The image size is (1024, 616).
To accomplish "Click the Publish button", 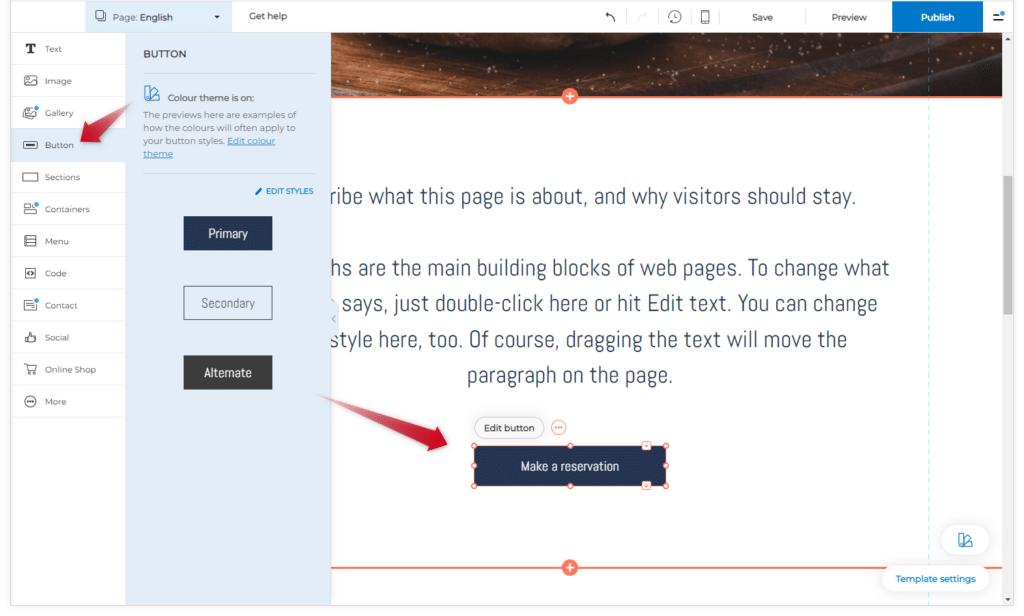I will 937,17.
